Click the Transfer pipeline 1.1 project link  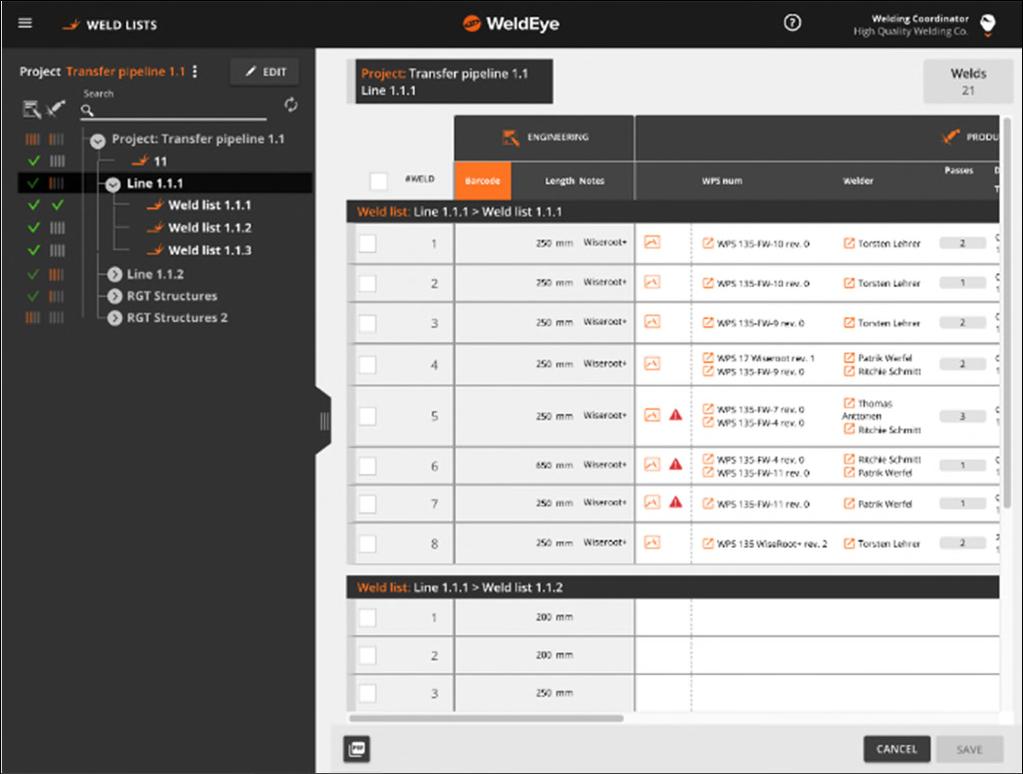[x=125, y=71]
